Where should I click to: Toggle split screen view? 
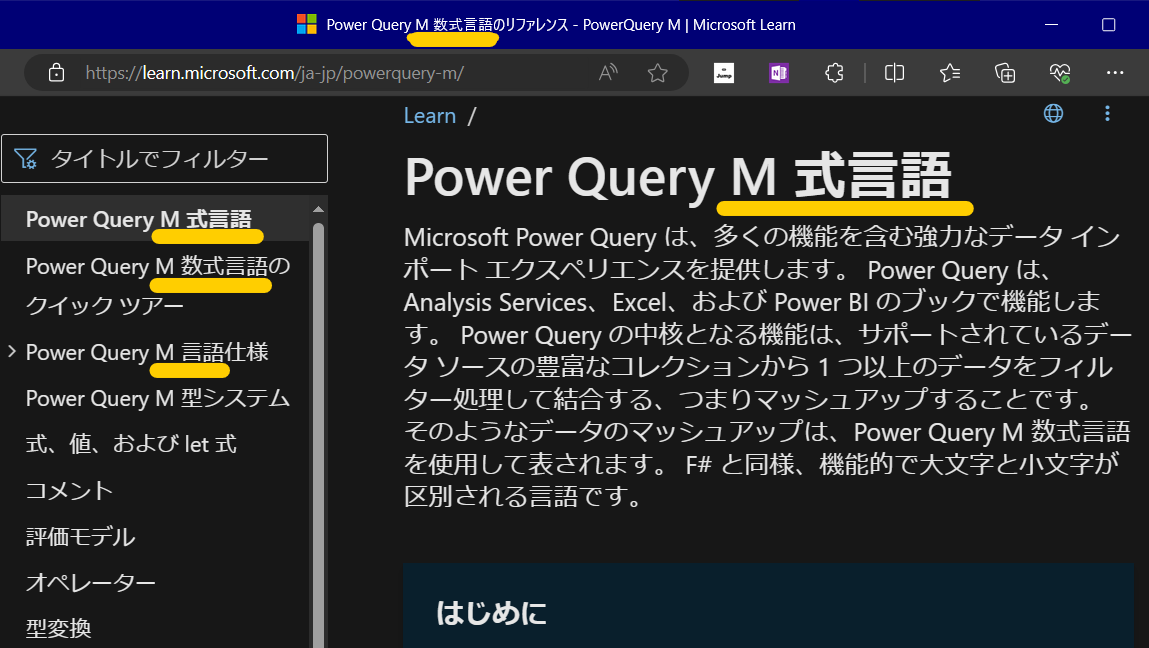[893, 72]
